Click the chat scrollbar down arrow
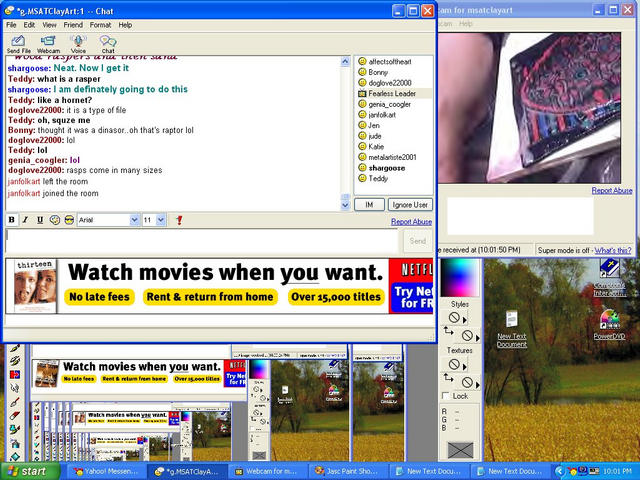The height and width of the screenshot is (480, 640). [x=345, y=205]
